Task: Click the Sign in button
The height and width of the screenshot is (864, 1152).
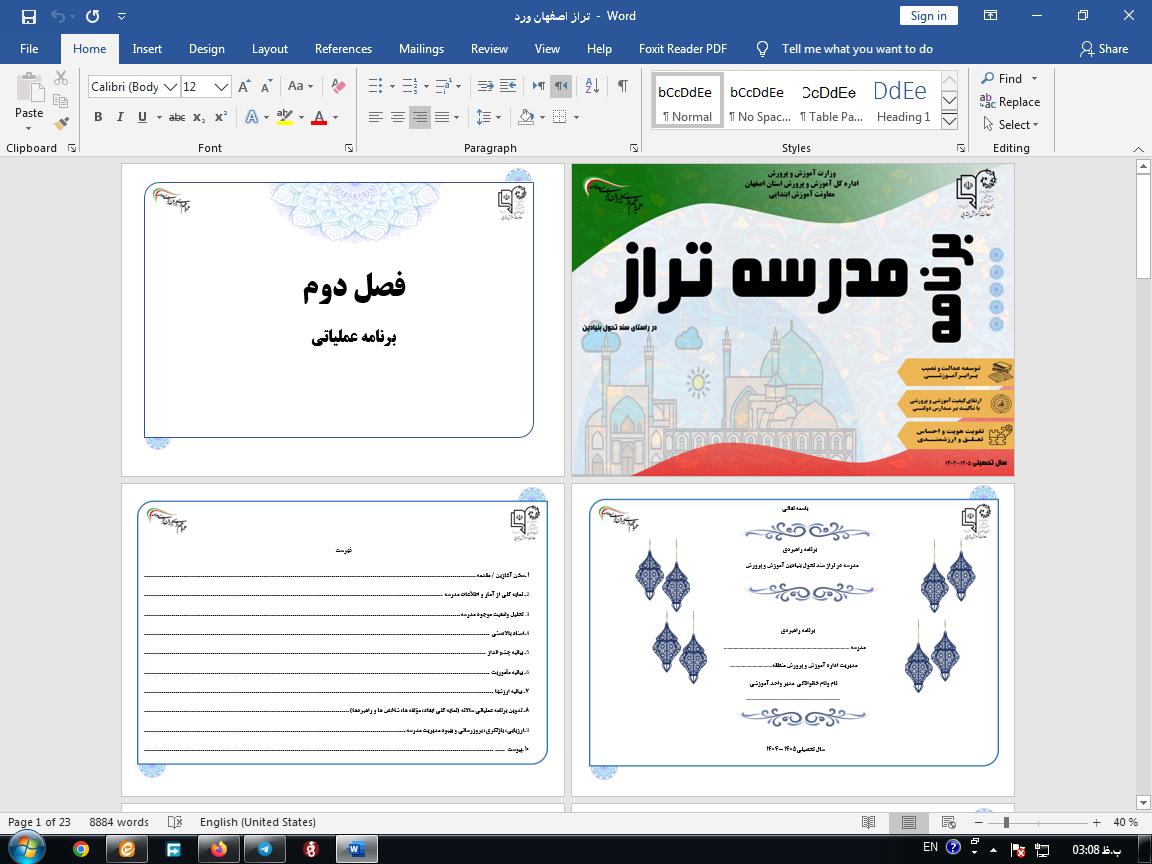Action: coord(928,16)
